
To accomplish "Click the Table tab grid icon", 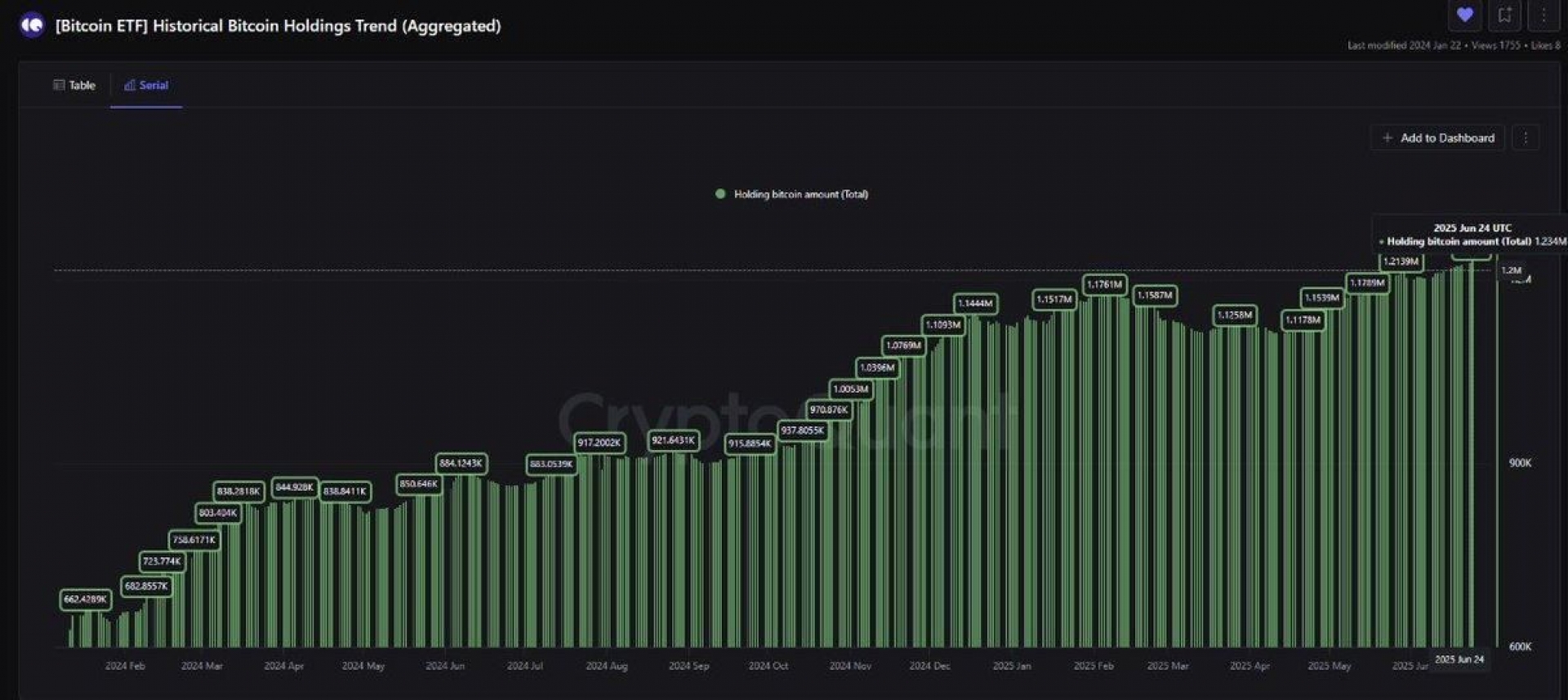I will 59,85.
